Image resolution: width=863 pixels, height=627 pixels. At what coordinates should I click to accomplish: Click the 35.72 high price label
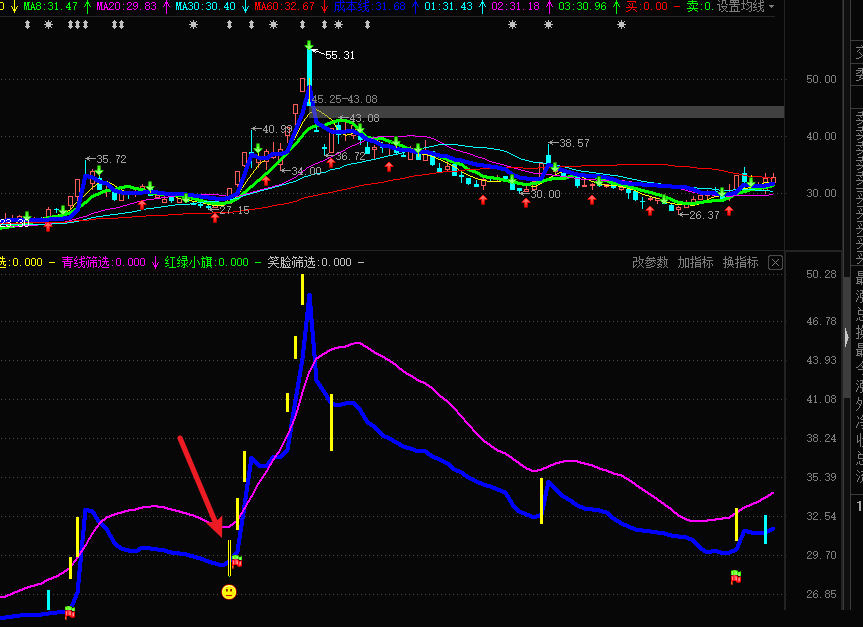tap(111, 159)
